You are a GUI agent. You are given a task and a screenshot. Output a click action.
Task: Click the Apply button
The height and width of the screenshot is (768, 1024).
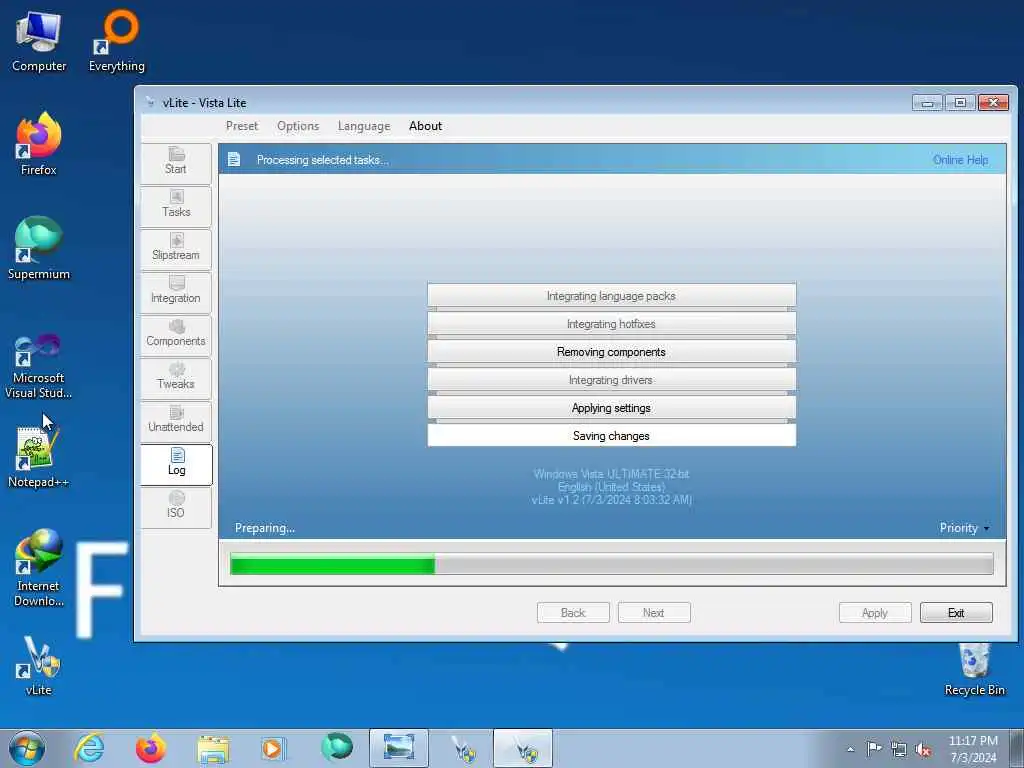pos(874,613)
